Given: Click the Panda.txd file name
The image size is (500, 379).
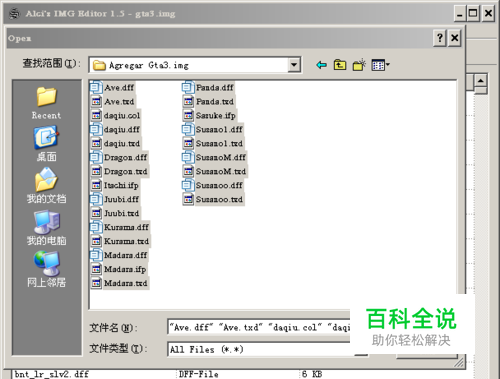Looking at the screenshot, I should [215, 102].
